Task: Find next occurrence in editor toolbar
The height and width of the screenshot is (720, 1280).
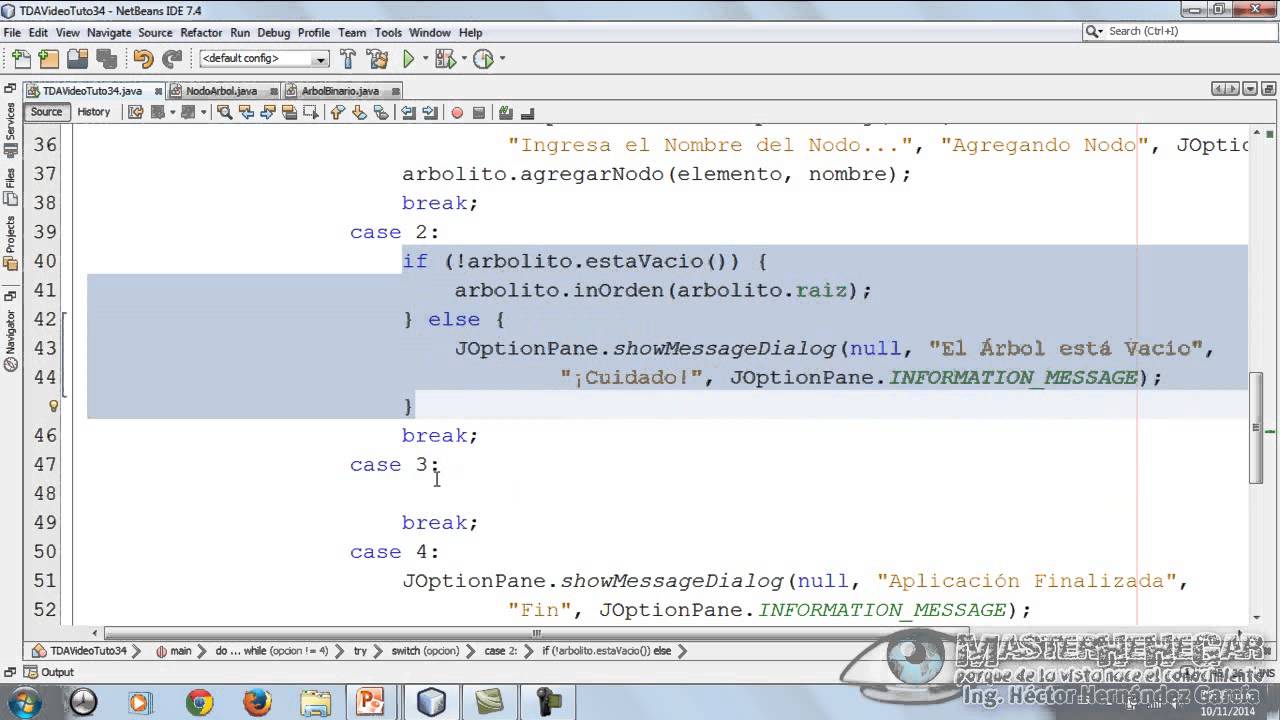Action: (x=267, y=112)
